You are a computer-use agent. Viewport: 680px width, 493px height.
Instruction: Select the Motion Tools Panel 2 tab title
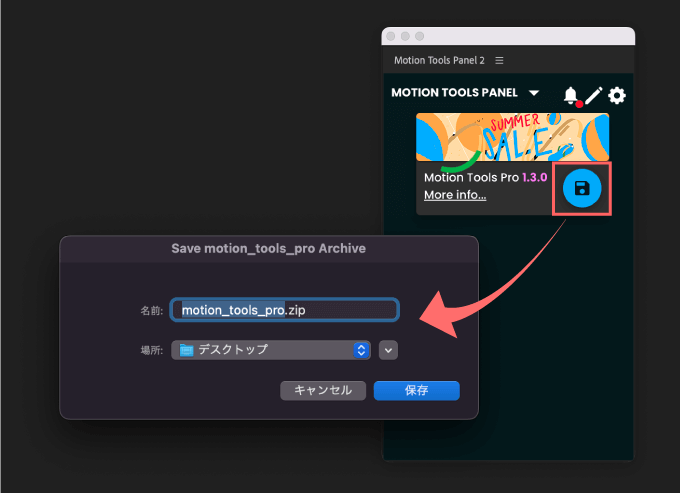[439, 61]
